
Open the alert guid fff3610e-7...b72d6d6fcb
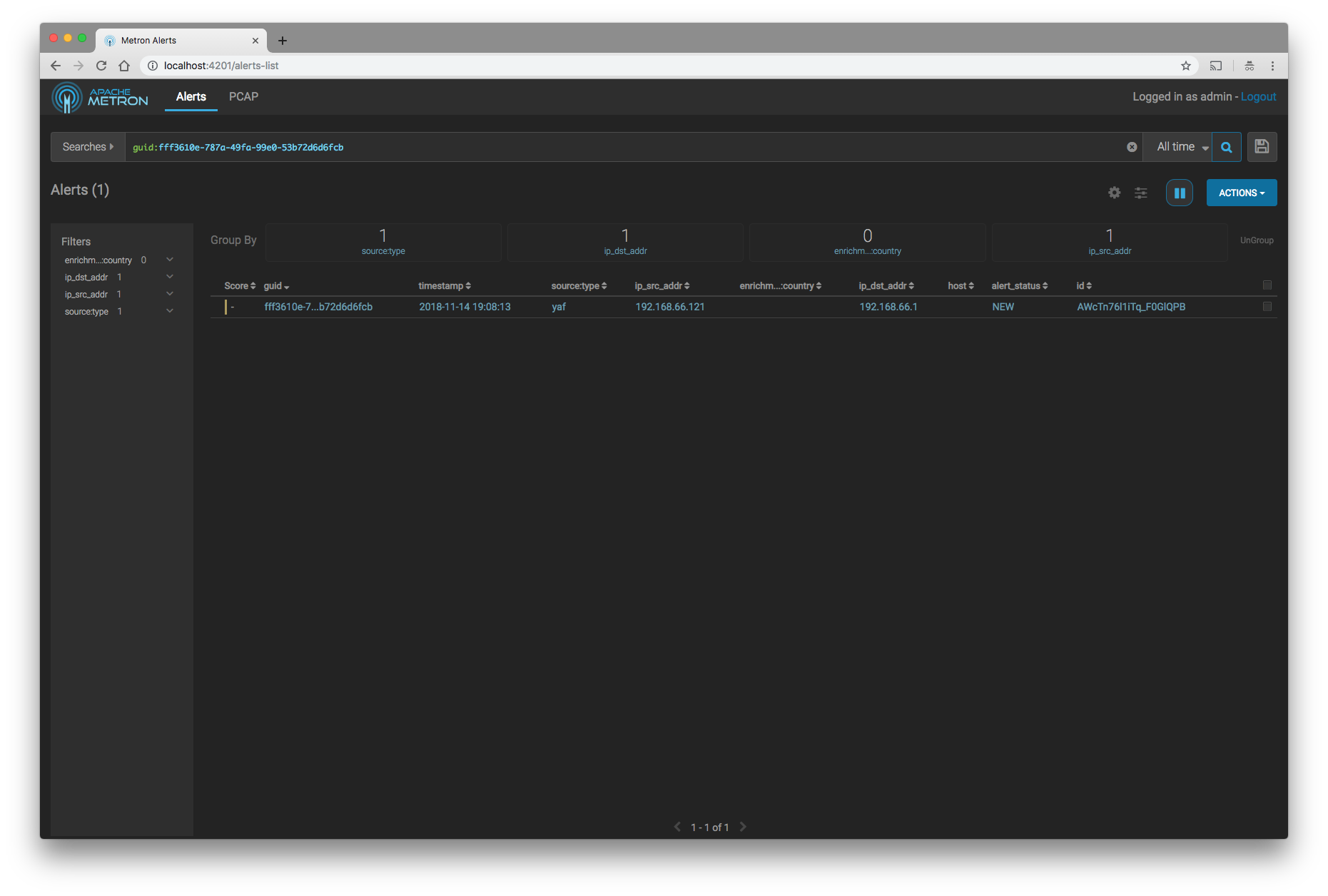(318, 307)
